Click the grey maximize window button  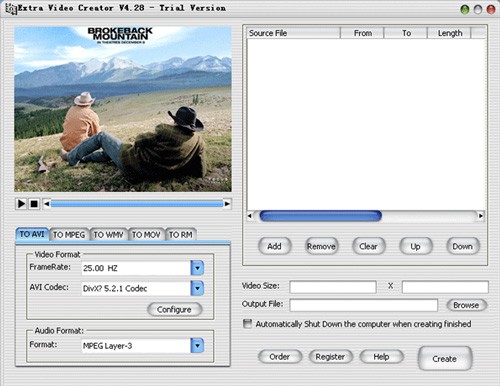pos(478,9)
